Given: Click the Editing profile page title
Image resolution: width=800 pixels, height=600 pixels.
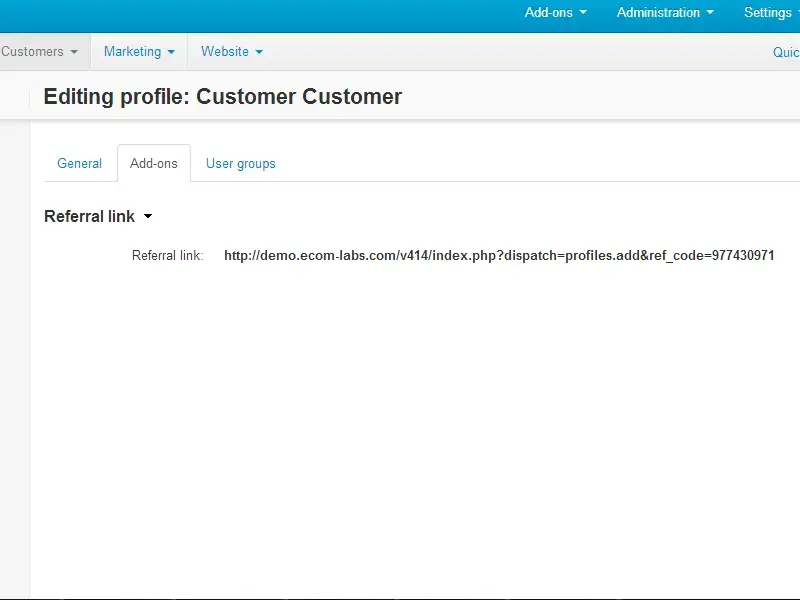Looking at the screenshot, I should 222,97.
